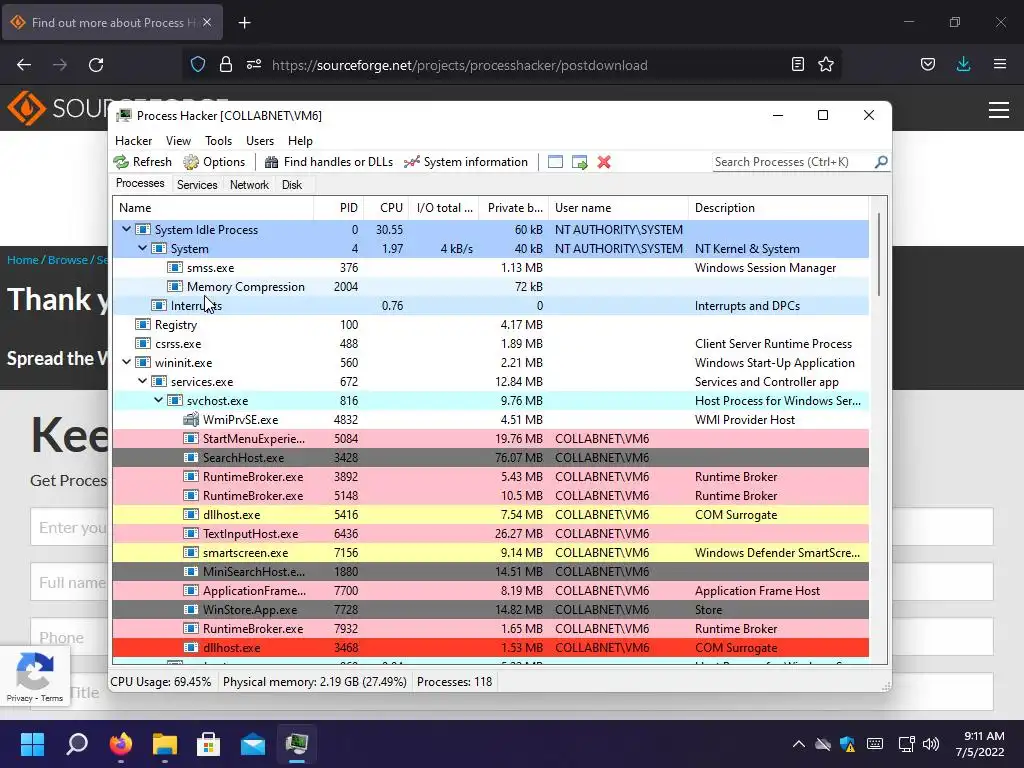Select the ApplicationFrame... process row

490,590
